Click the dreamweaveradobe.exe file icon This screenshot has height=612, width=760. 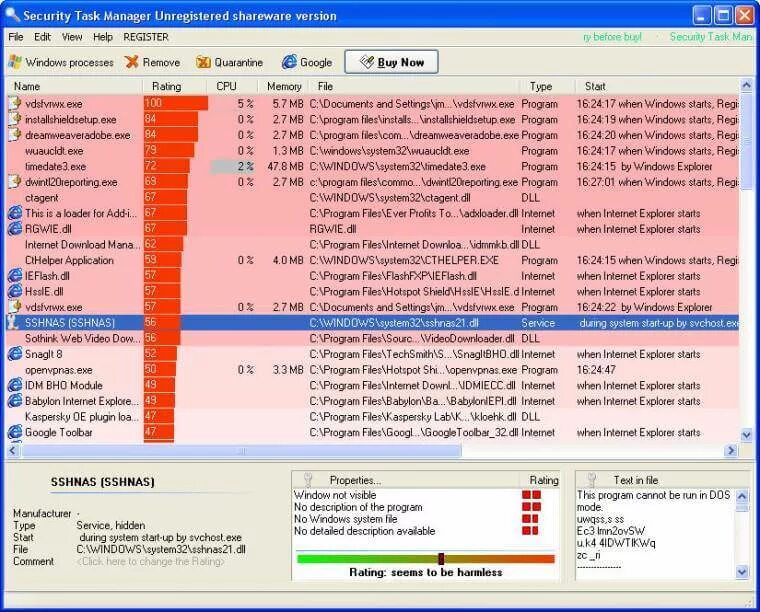tap(15, 135)
